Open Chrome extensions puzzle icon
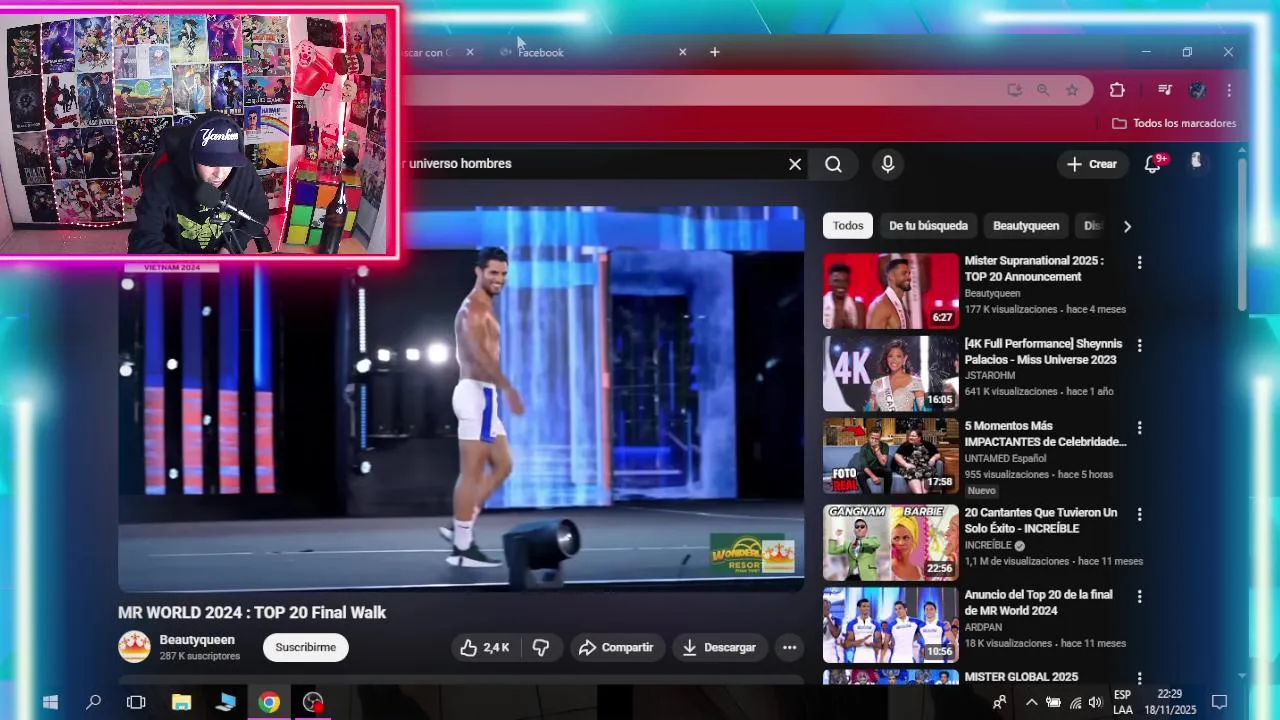This screenshot has width=1280, height=720. click(x=1117, y=90)
